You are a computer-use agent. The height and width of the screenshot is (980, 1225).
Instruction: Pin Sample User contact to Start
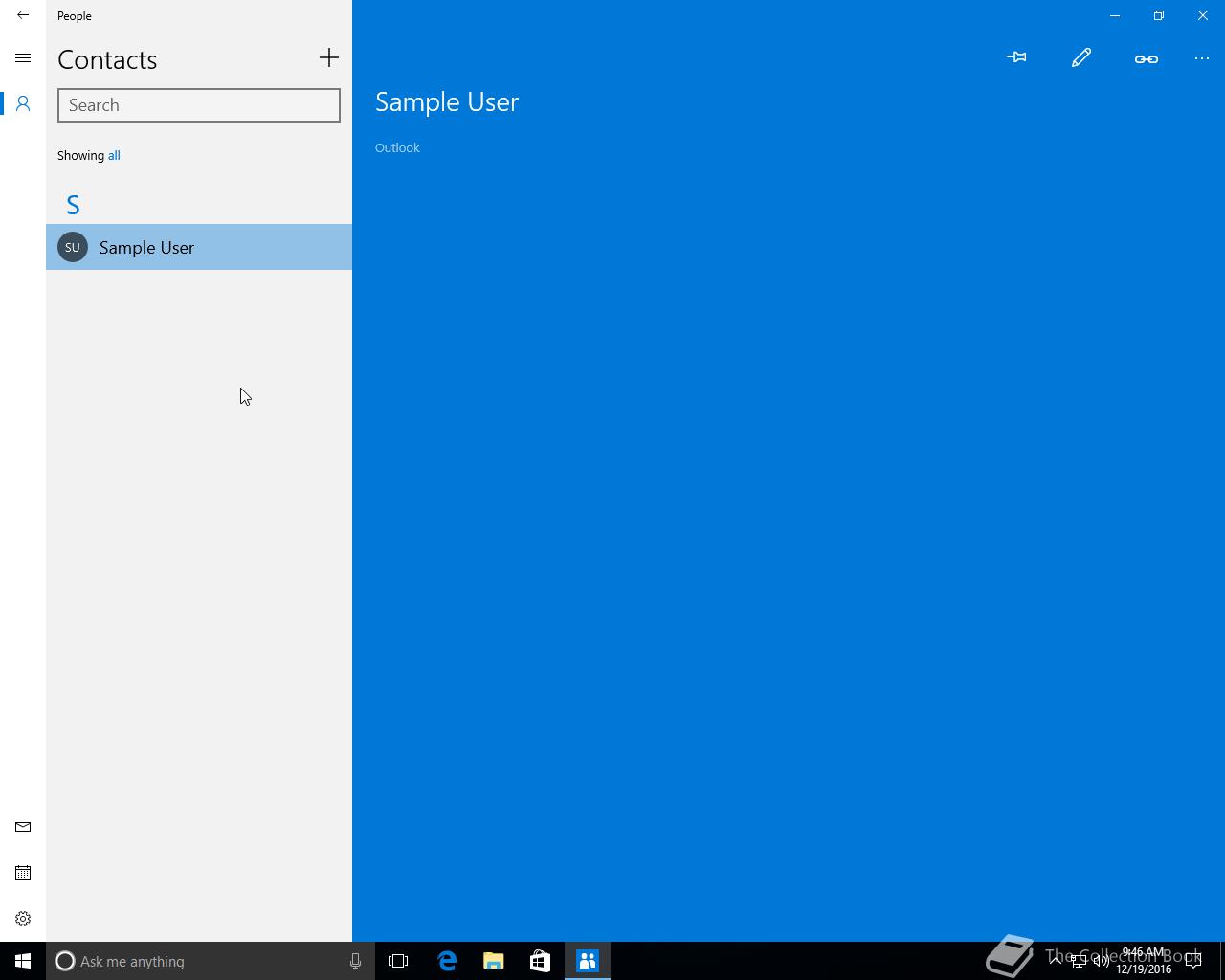[1016, 57]
